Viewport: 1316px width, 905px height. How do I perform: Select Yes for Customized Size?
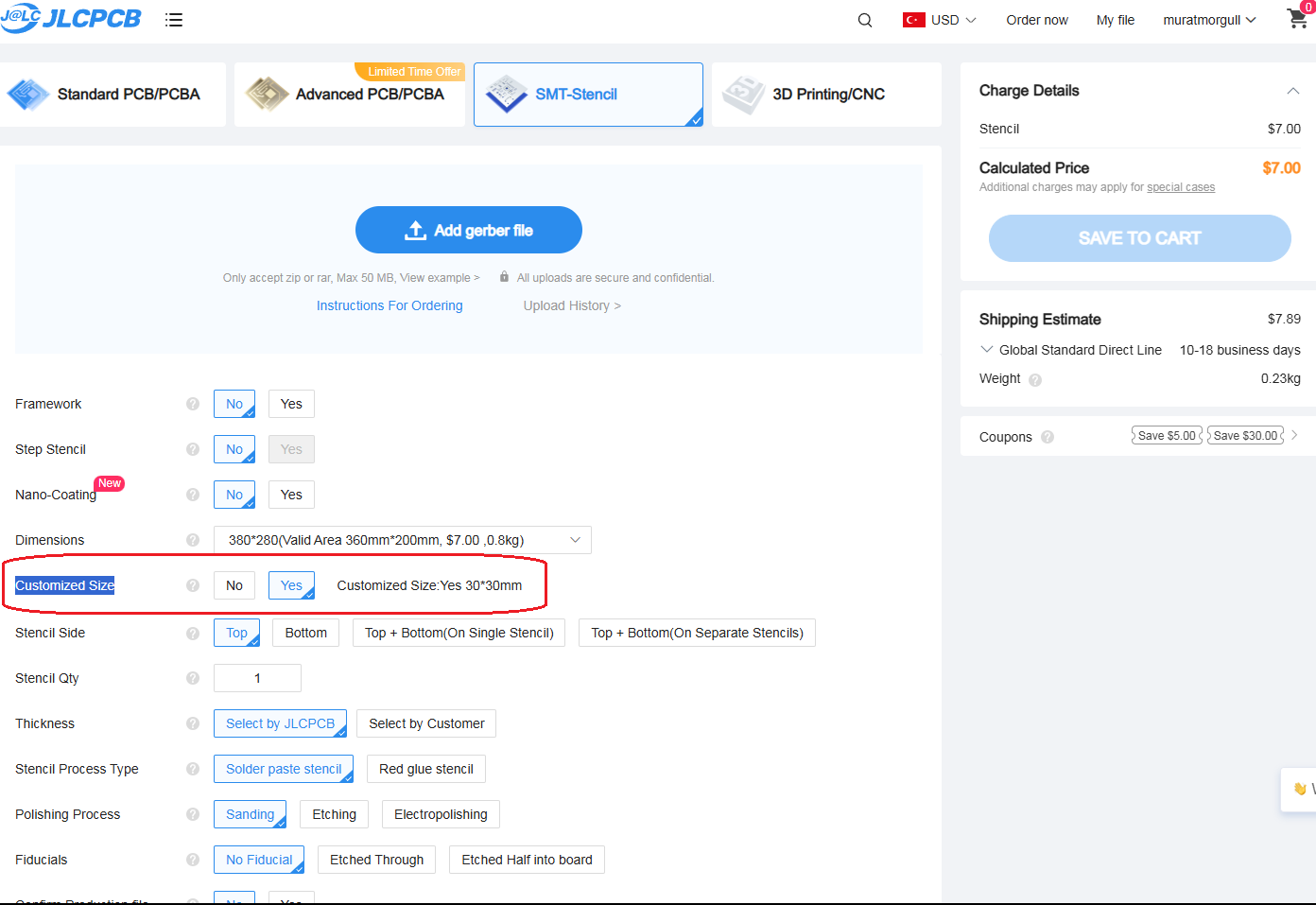(291, 585)
